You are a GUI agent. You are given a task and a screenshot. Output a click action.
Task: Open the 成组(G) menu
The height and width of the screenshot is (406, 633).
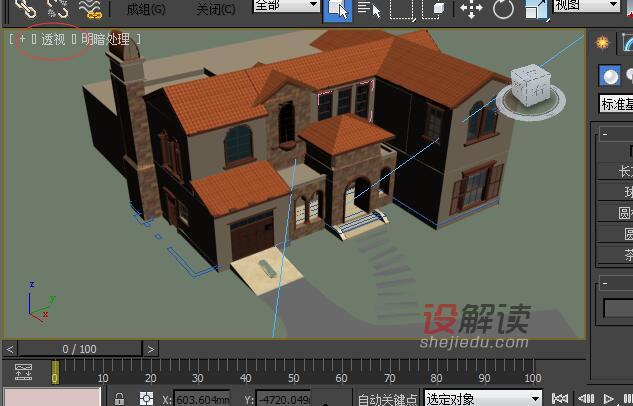[x=146, y=9]
